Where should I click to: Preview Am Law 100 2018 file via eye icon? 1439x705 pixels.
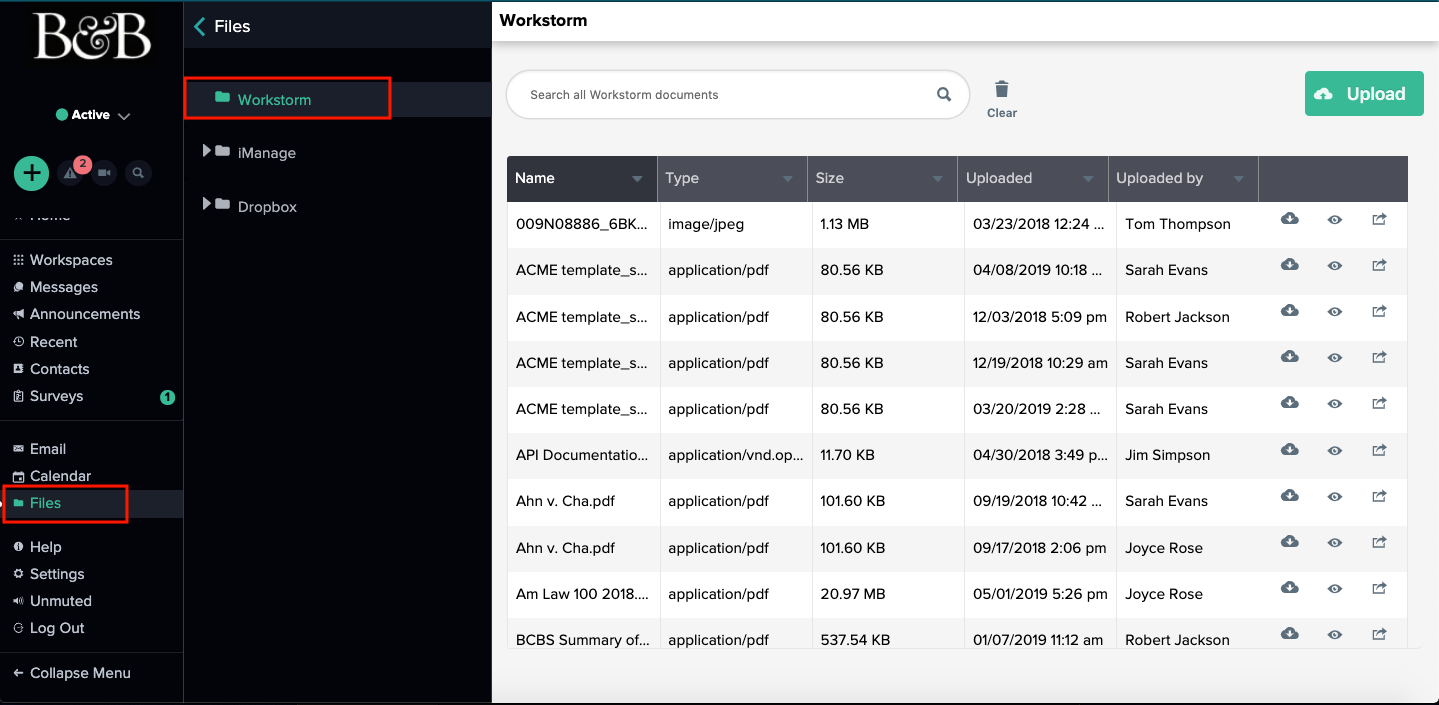[1335, 589]
